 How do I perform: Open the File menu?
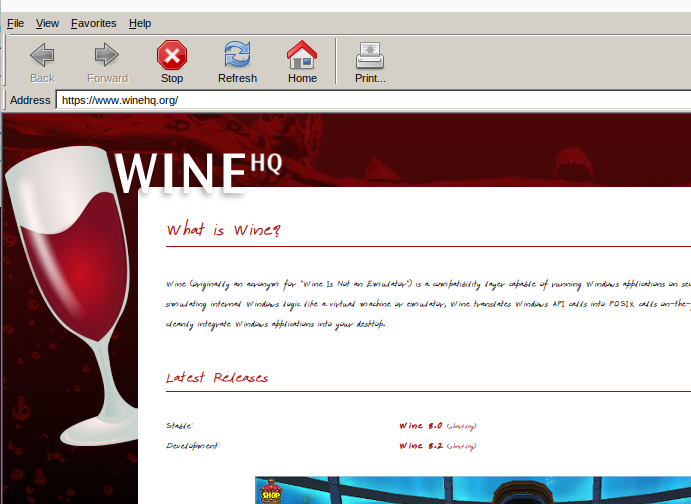pos(15,23)
